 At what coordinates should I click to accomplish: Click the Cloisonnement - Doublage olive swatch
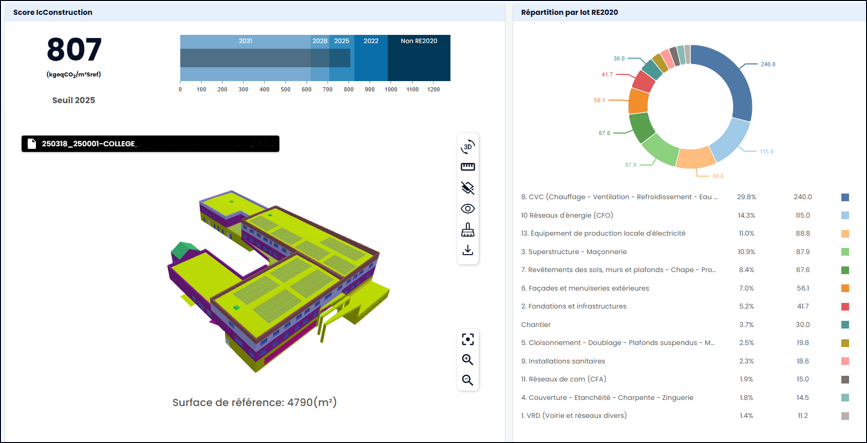(x=845, y=343)
